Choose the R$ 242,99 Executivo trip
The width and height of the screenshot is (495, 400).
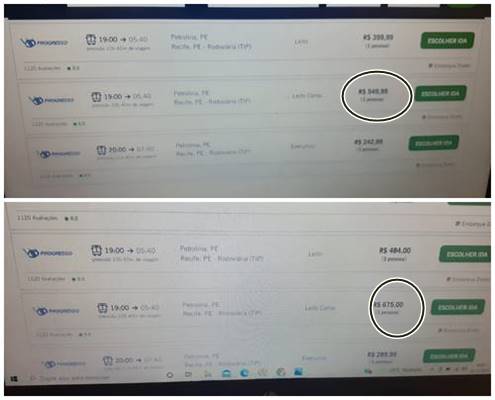434,143
